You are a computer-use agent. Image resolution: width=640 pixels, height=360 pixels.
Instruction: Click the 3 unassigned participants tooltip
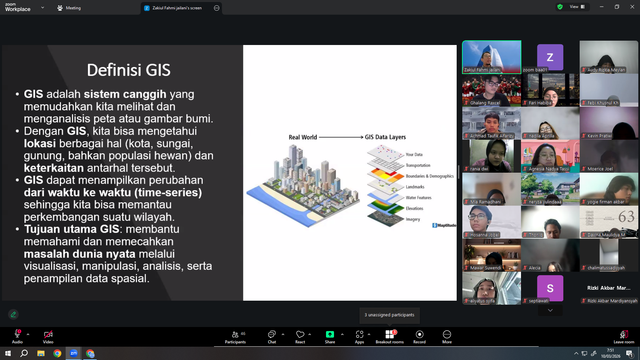pyautogui.click(x=389, y=315)
